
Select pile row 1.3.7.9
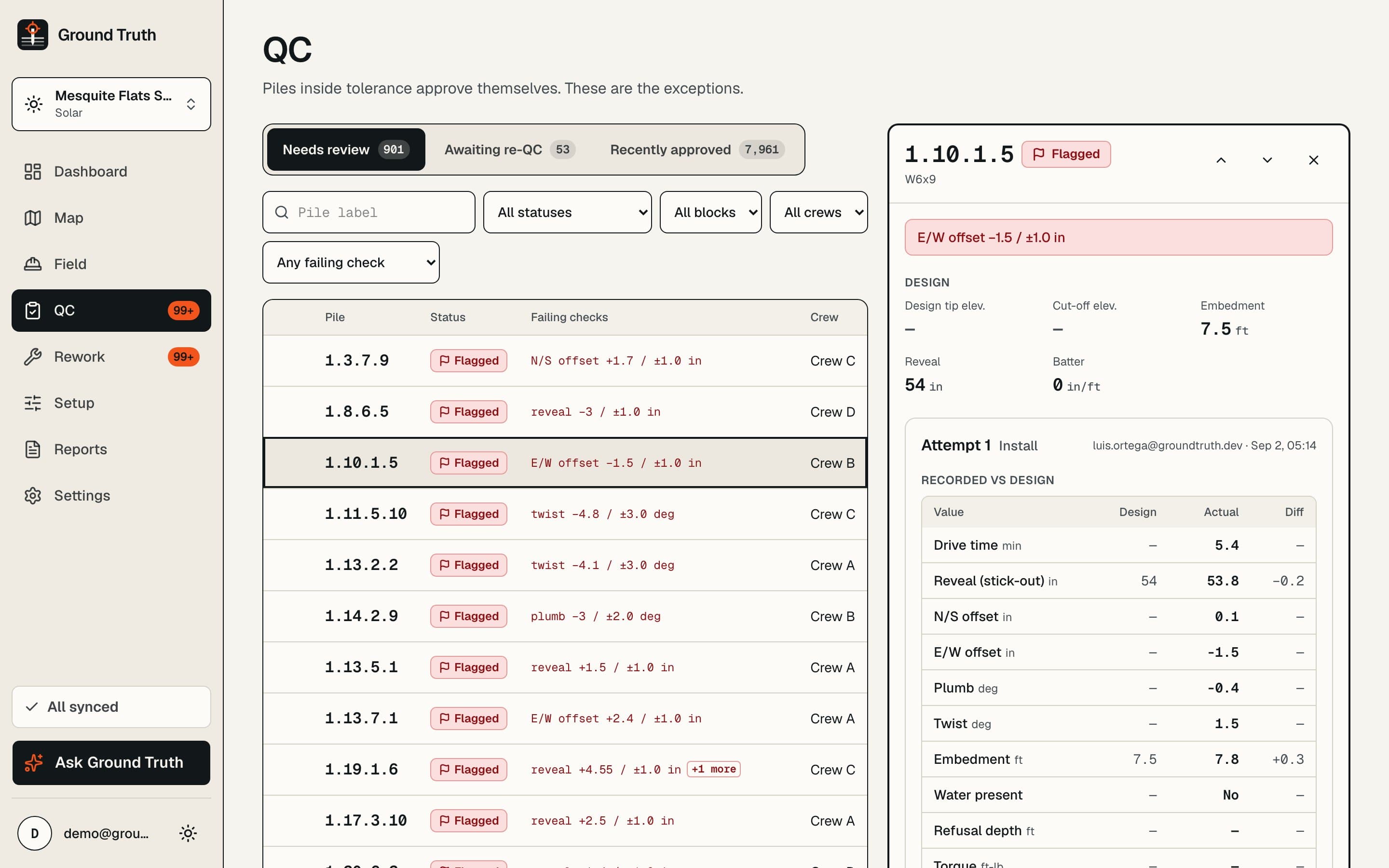[x=565, y=361]
